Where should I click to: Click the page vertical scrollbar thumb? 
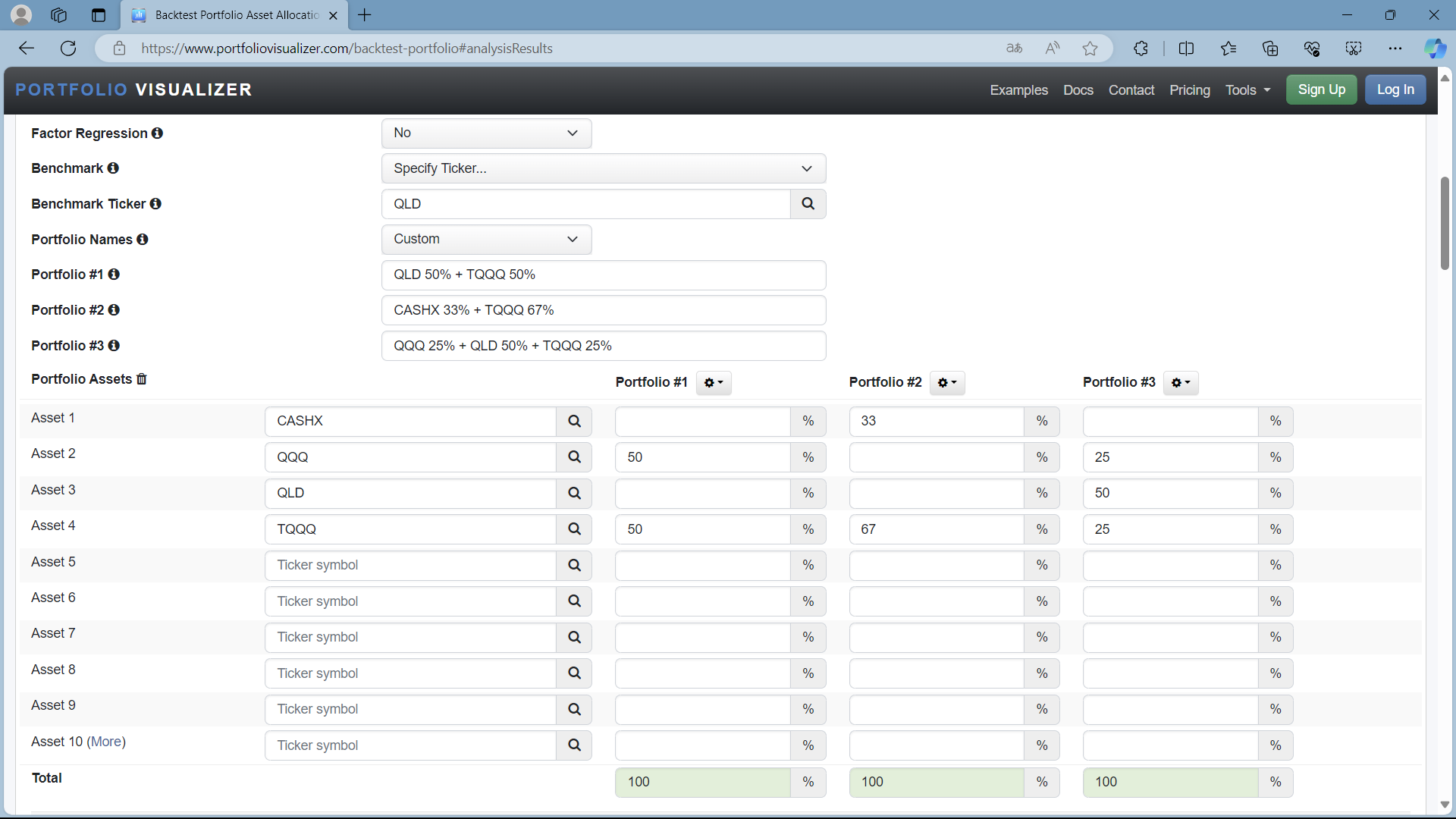coord(1444,224)
